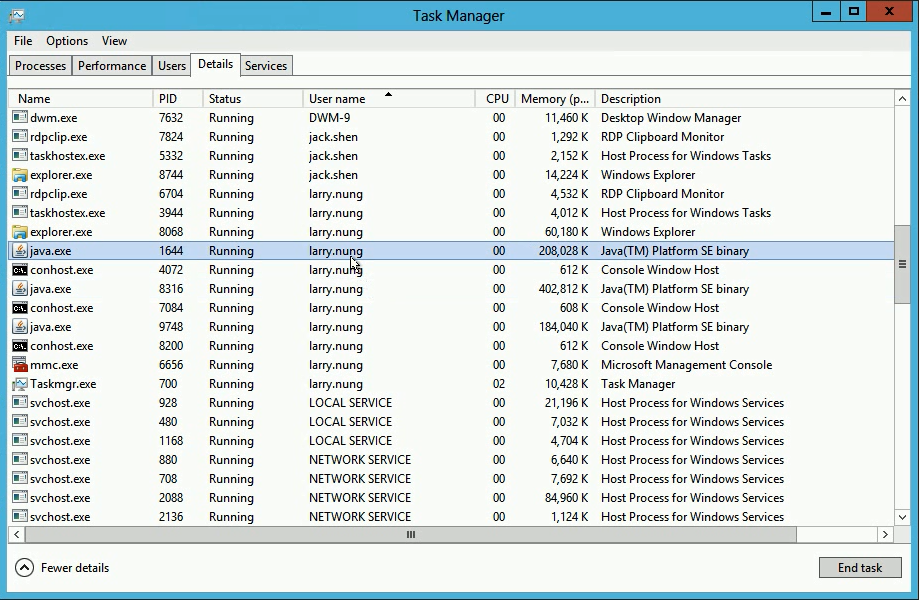
Task: Click icon of svchost.exe PID 1168
Action: [x=20, y=441]
